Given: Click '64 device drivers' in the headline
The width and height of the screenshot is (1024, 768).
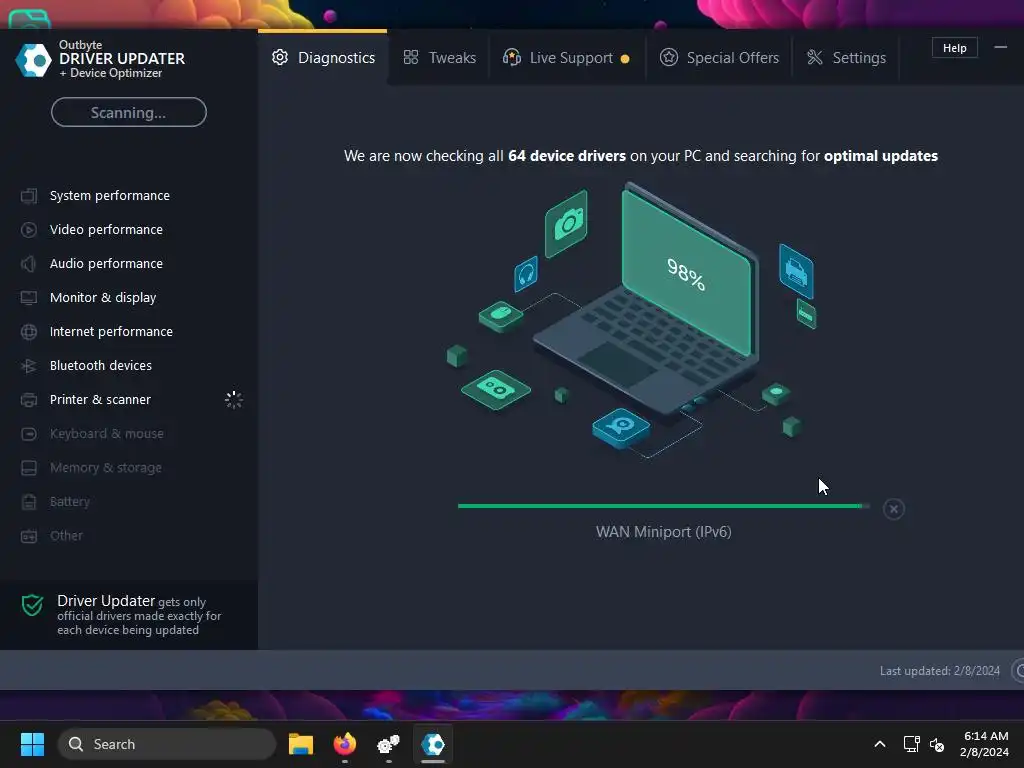Looking at the screenshot, I should click(x=567, y=156).
